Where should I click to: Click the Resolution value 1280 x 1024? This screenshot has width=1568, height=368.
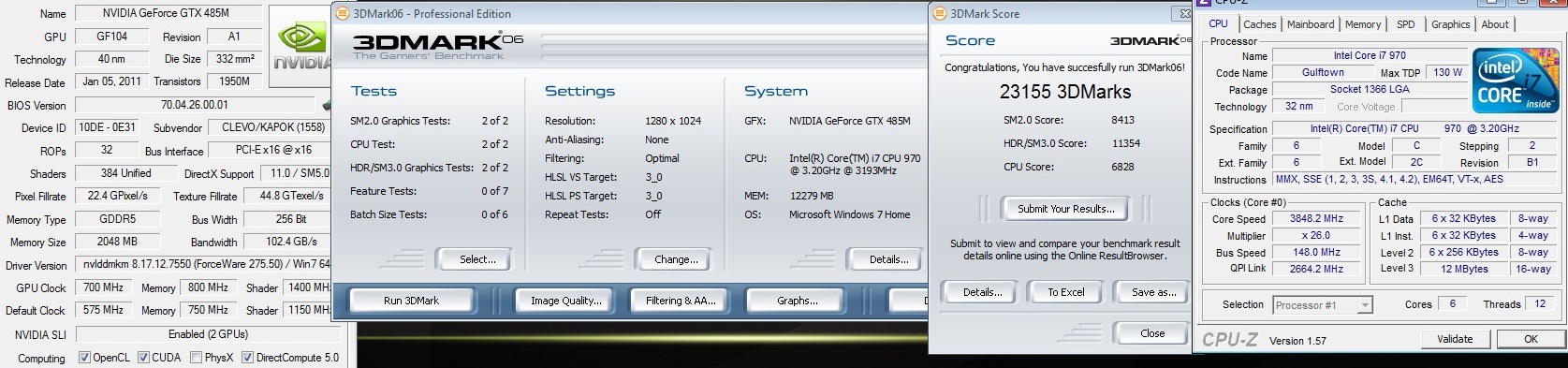point(673,121)
